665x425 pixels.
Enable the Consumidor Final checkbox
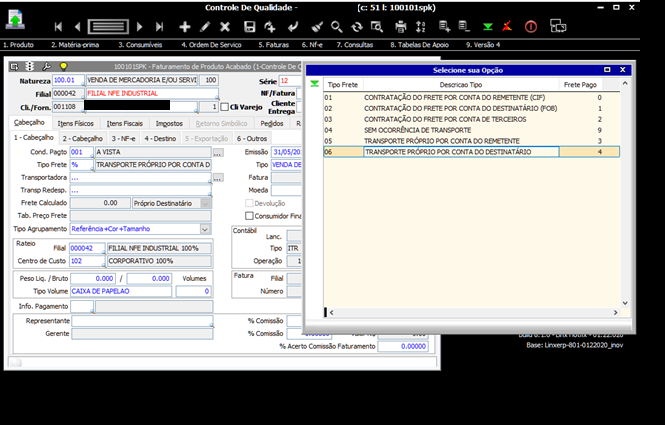click(x=249, y=215)
